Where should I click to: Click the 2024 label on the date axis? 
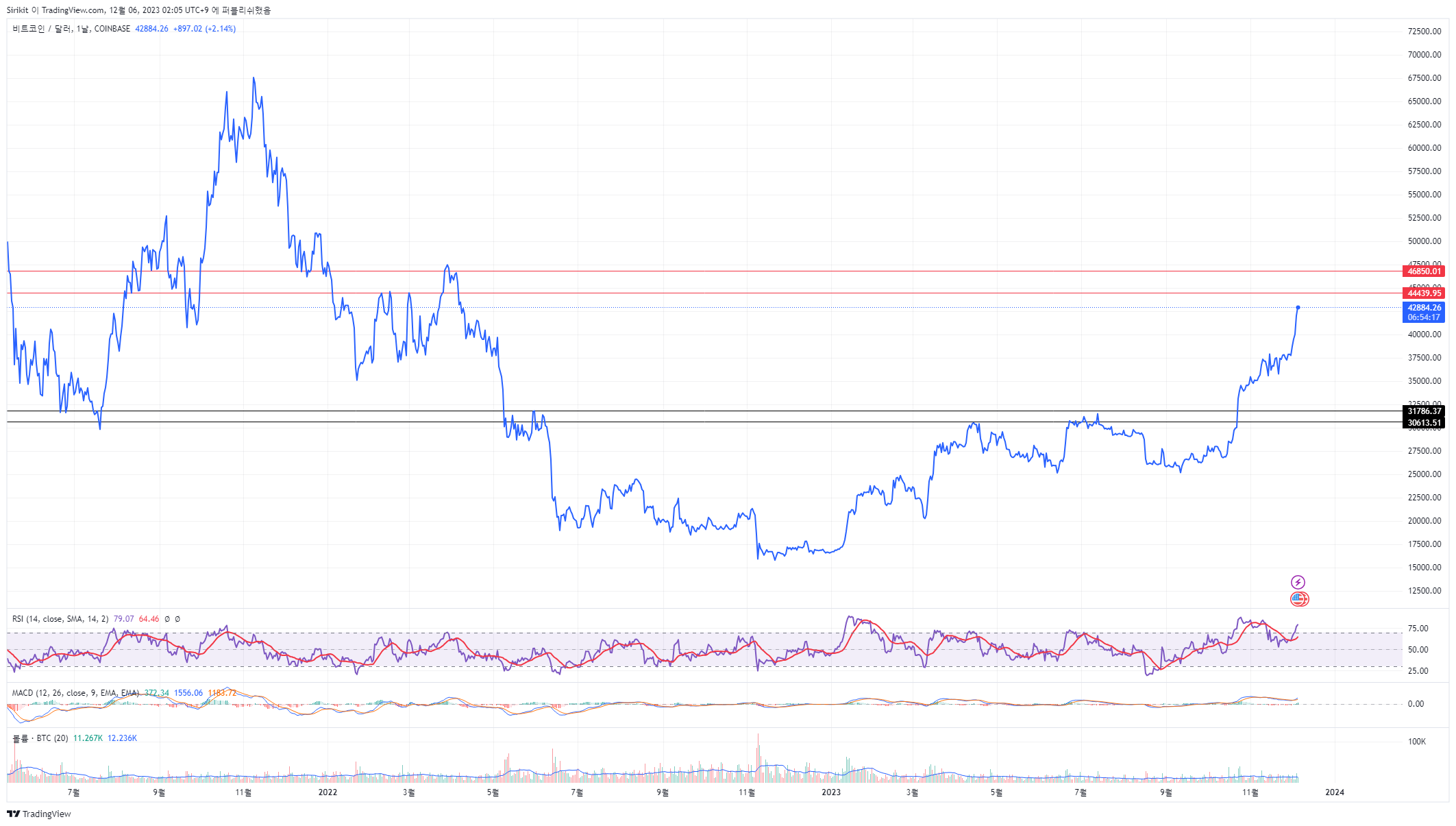(1334, 792)
